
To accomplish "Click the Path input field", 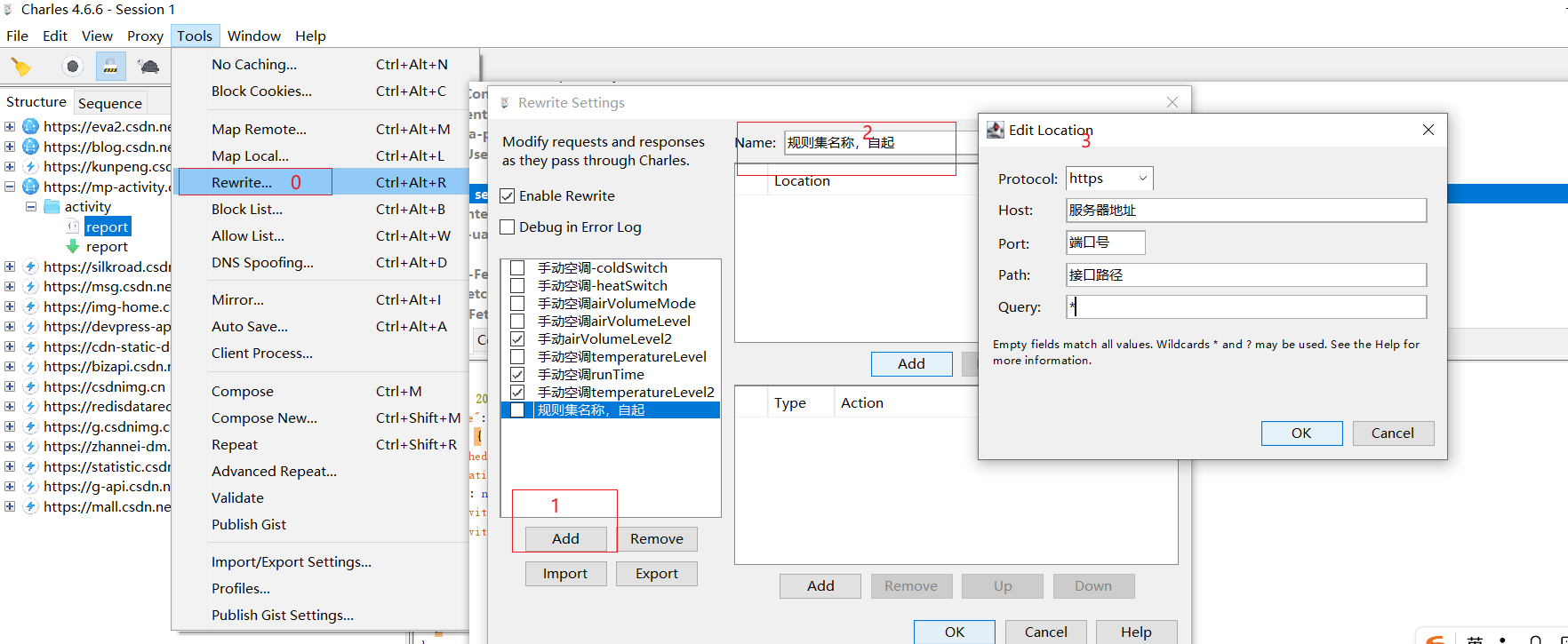I will pos(1246,274).
